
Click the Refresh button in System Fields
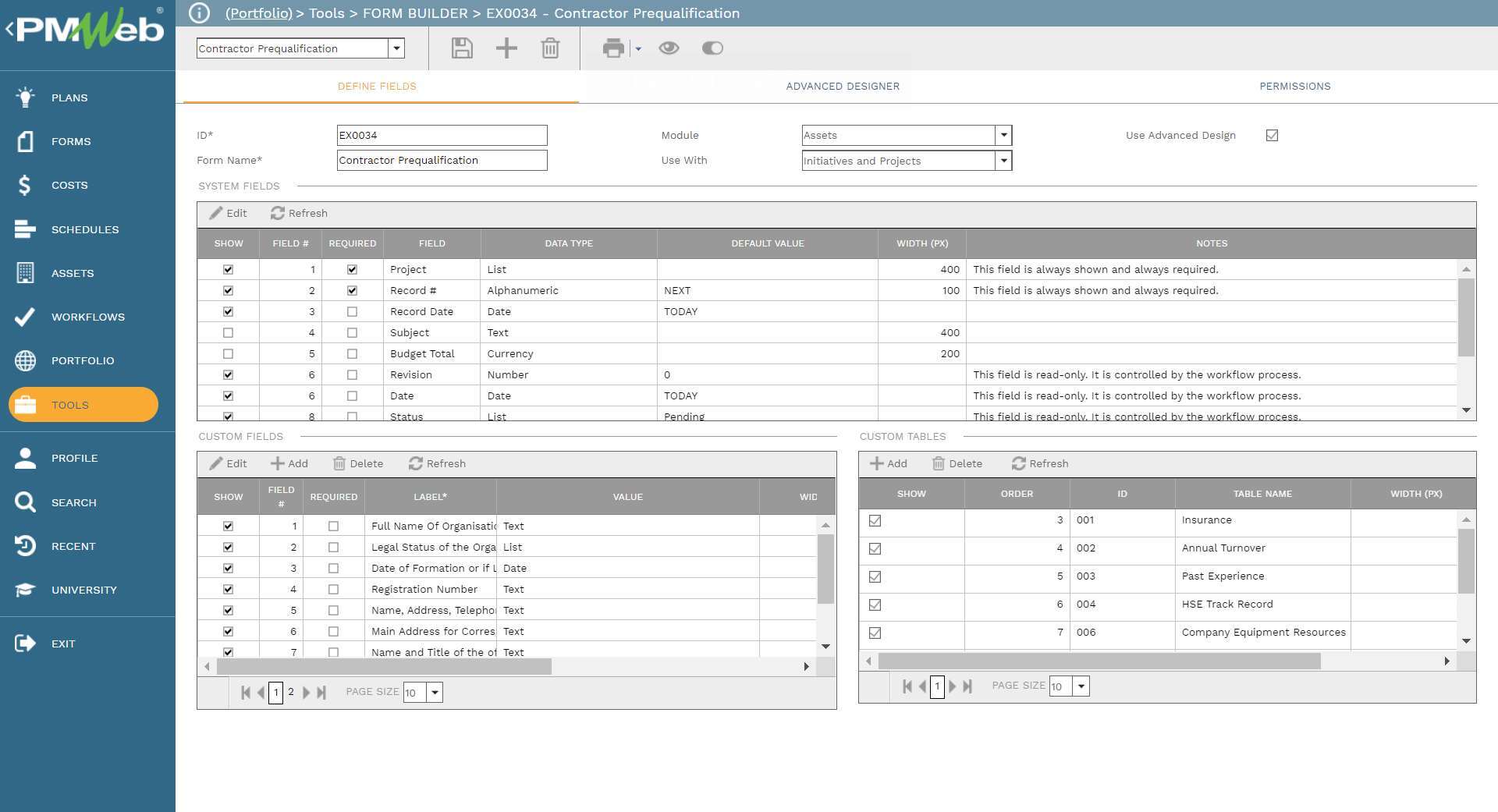(x=299, y=213)
